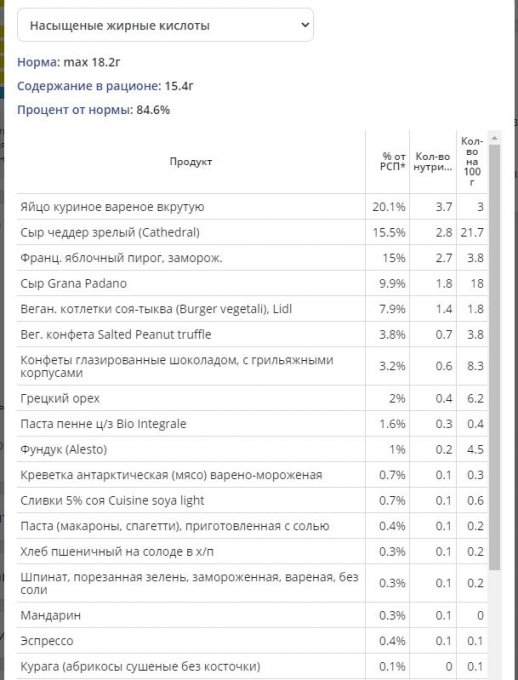Screen dimensions: 518x680
Task: Open the Насыщеные жирные кислоты nutrient dropdown
Action: (165, 25)
